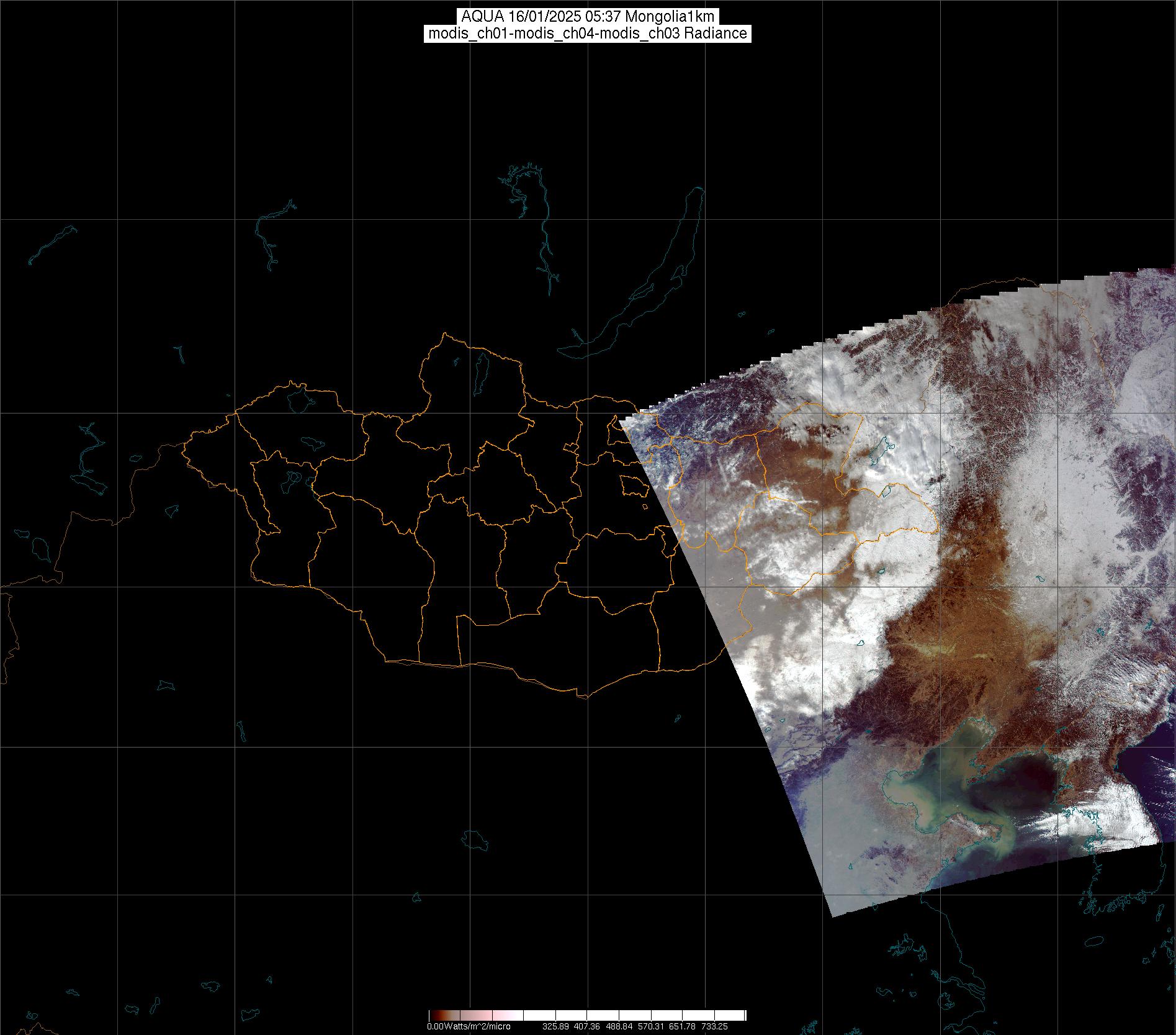1176x1035 pixels.
Task: Click the AQUA 16/01/2025 05:37 title text
Action: click(588, 17)
